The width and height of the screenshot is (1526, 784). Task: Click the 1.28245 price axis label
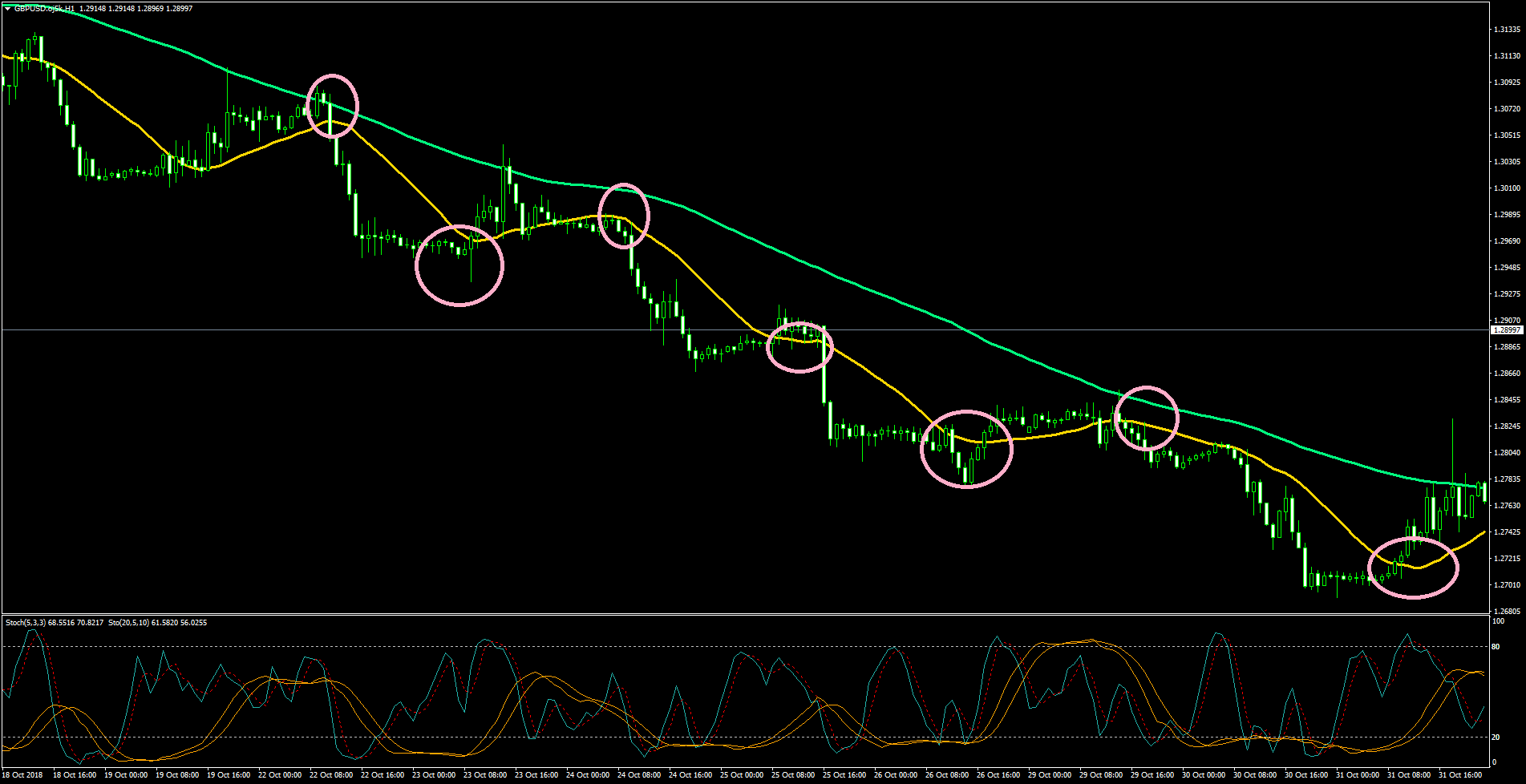tap(1507, 426)
